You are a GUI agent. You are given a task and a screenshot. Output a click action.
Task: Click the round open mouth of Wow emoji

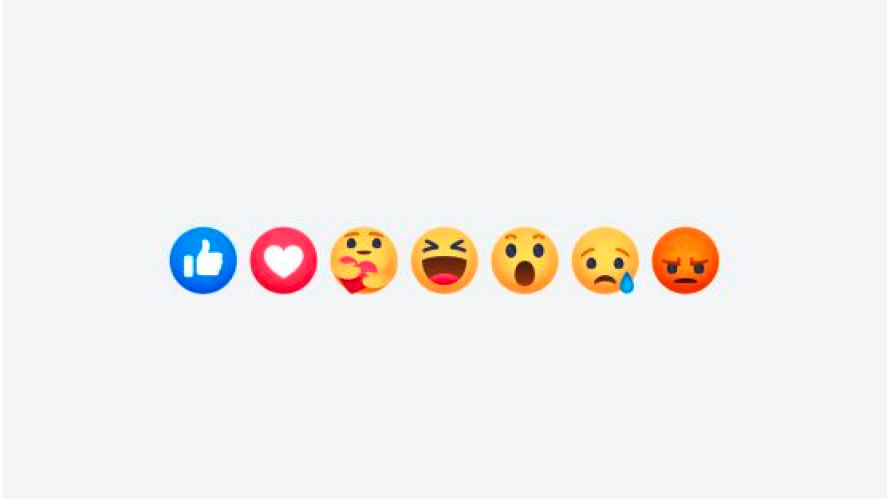coord(524,273)
